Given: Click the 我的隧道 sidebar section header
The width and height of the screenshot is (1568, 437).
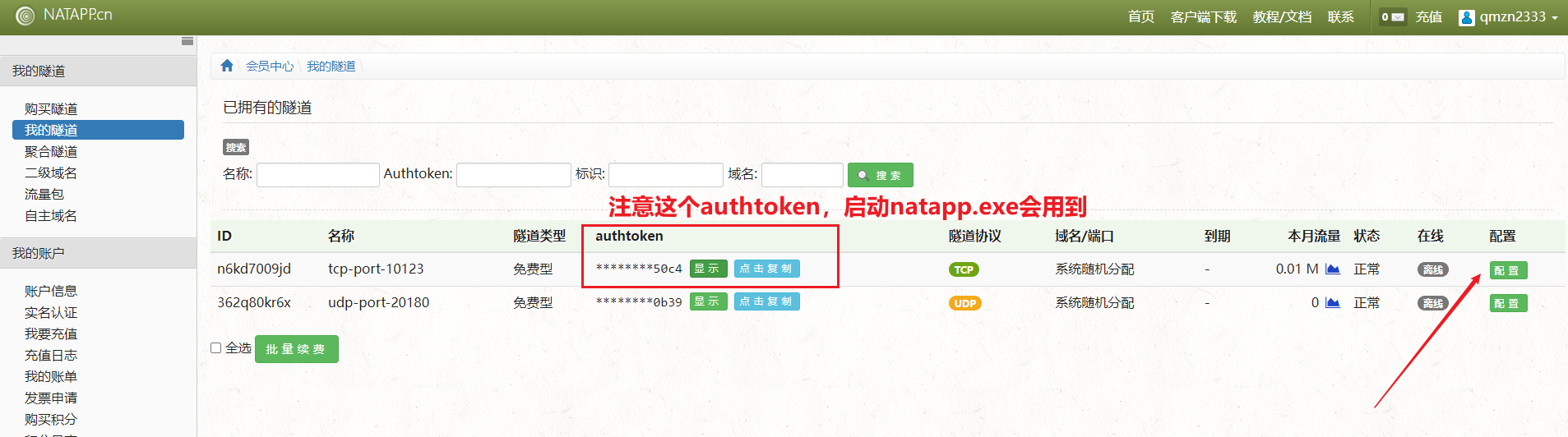Looking at the screenshot, I should [x=98, y=71].
